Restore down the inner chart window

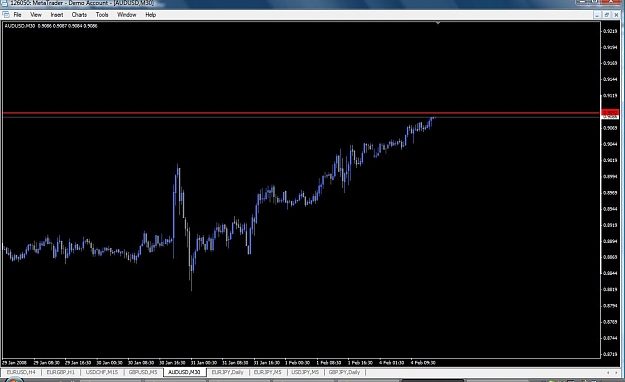tap(606, 15)
